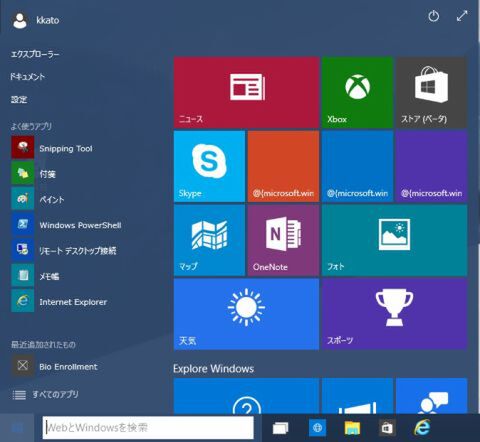The image size is (480, 442).
Task: Open the orange @{microsoft.win tile
Action: click(x=283, y=166)
